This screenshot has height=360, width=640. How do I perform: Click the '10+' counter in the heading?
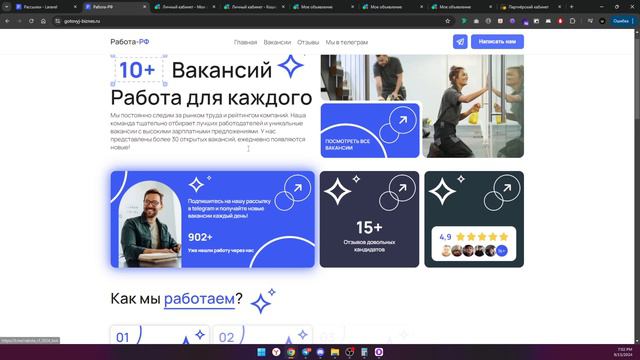click(x=137, y=70)
